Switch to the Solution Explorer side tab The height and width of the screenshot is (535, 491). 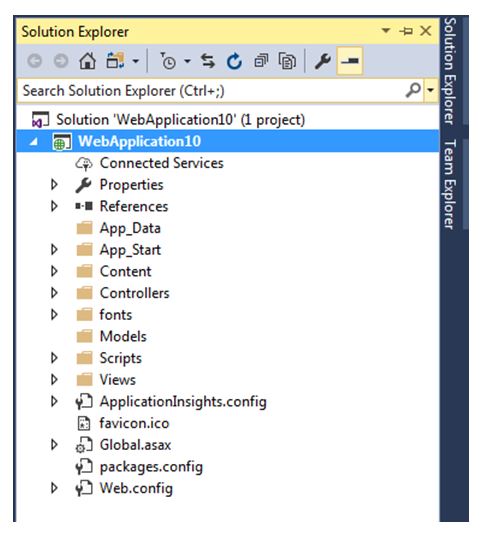450,71
